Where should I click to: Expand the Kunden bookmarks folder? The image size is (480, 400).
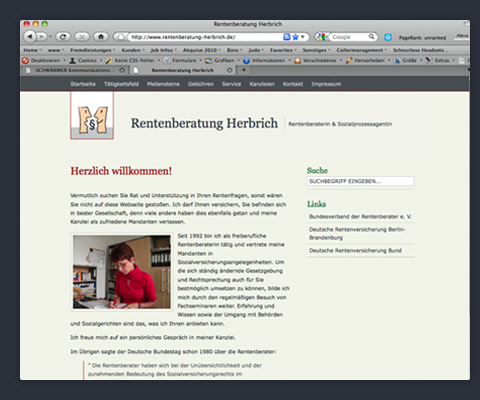tap(133, 50)
